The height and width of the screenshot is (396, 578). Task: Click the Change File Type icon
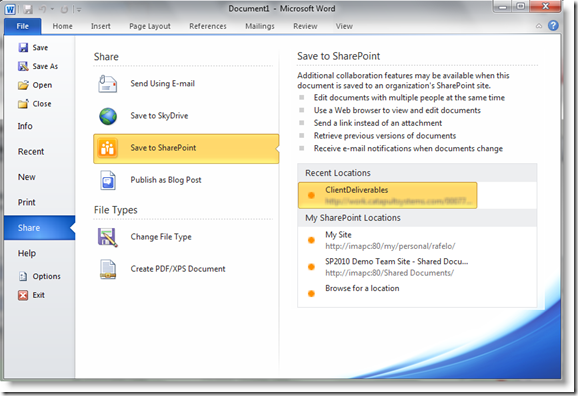click(108, 237)
